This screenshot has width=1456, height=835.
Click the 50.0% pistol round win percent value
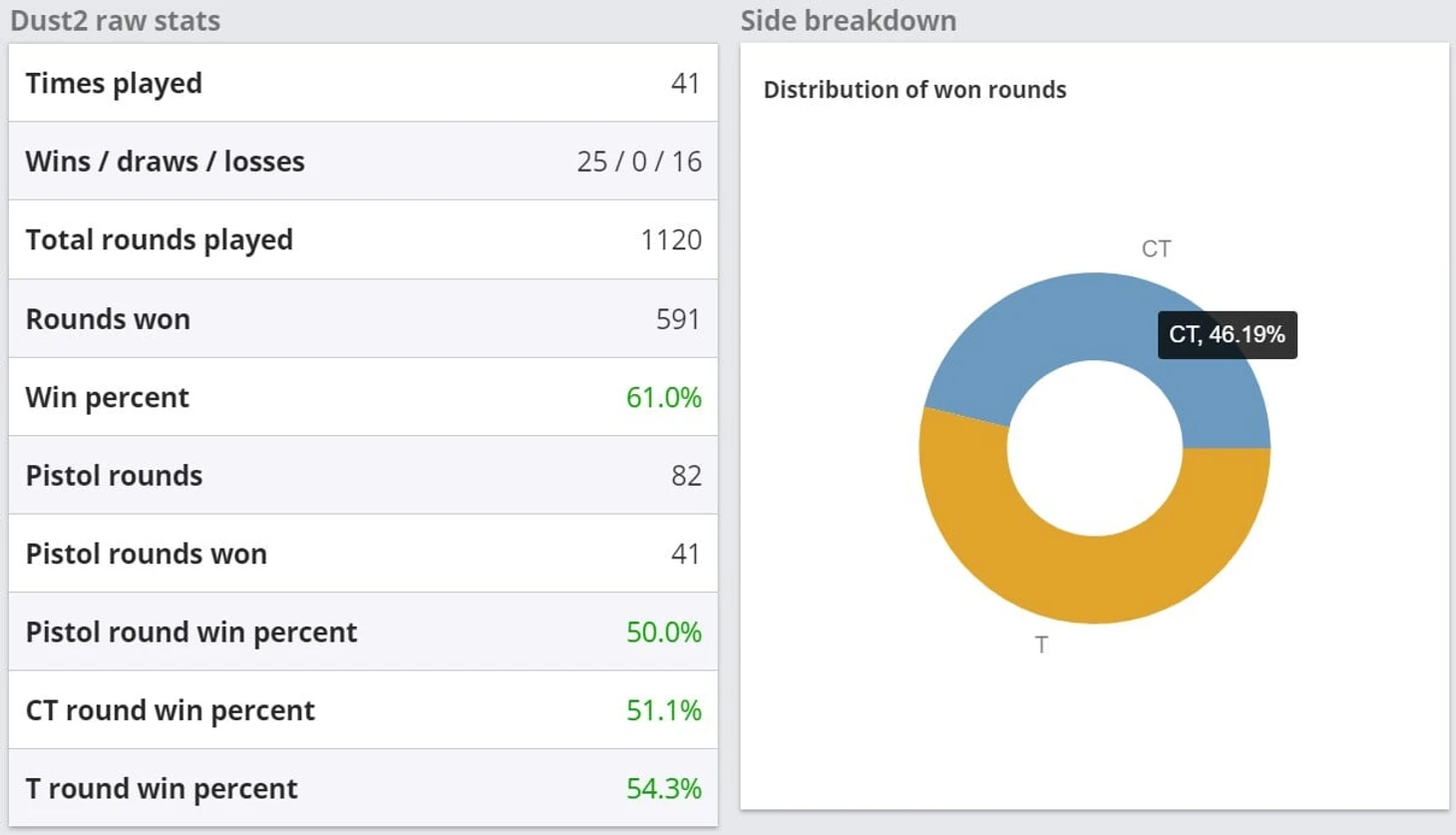pos(663,632)
